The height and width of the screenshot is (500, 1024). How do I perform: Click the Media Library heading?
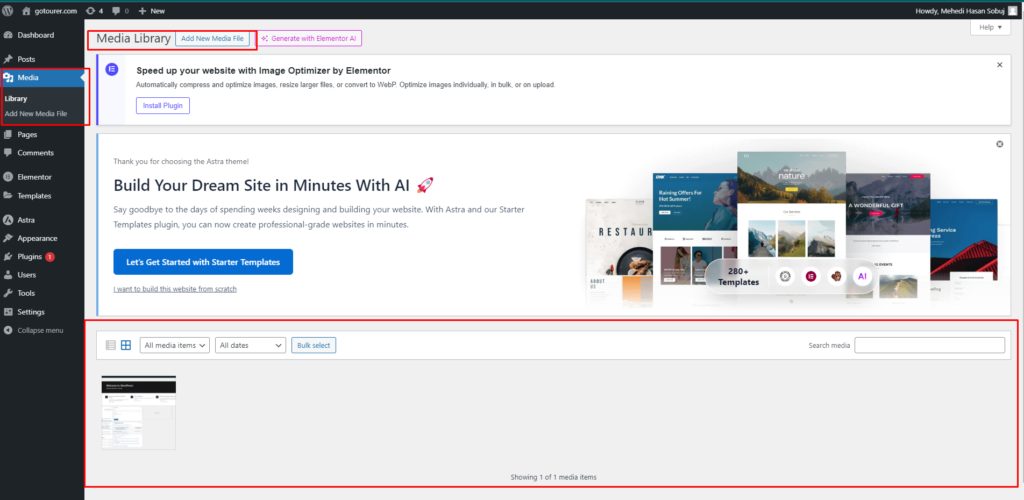(133, 39)
